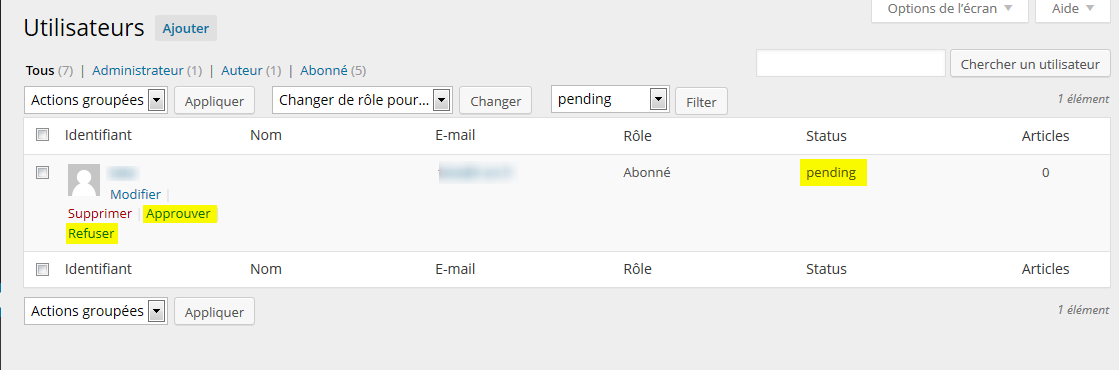Focus the user search text field

pyautogui.click(x=851, y=64)
